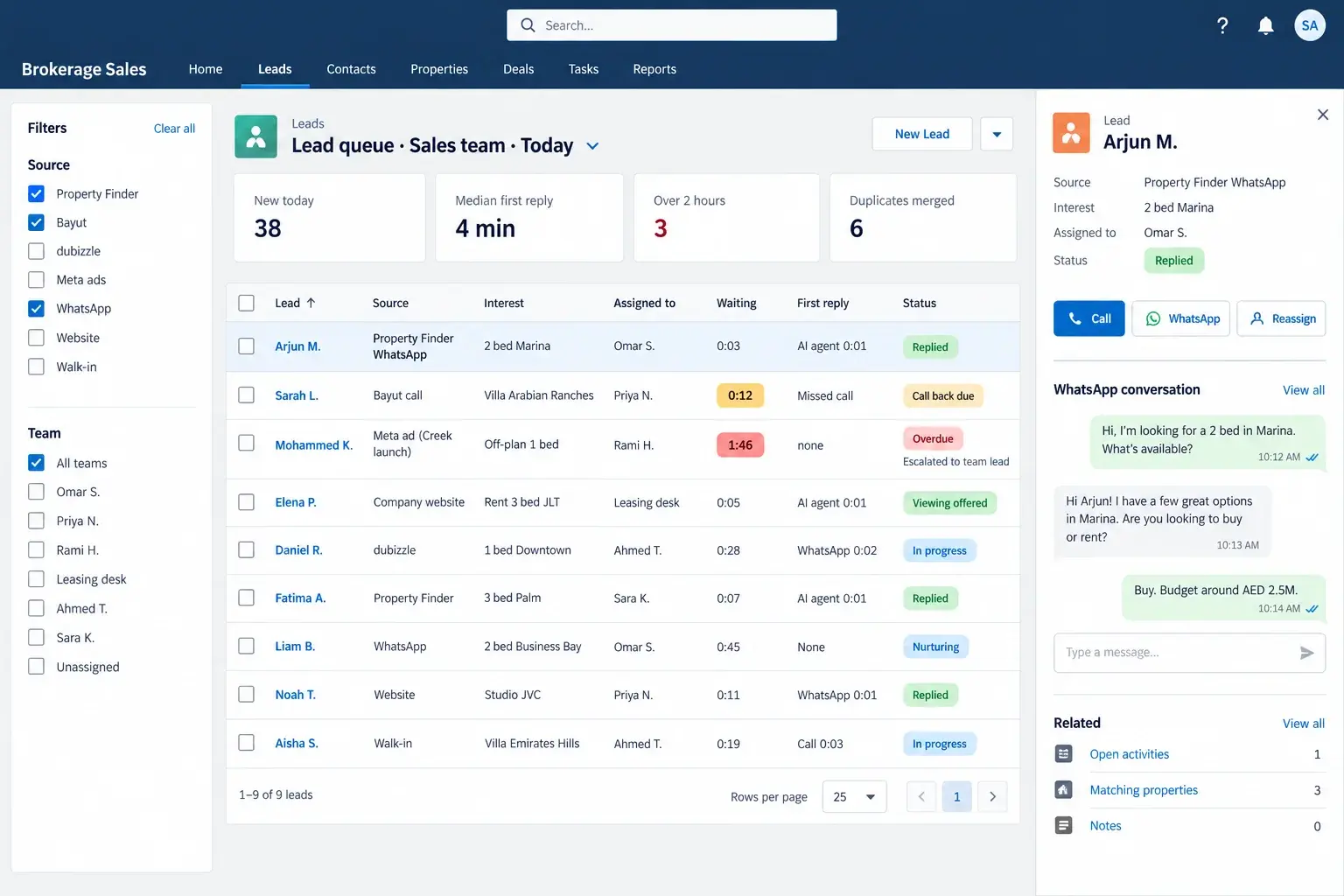
Task: Select the Unassigned team filter
Action: tap(36, 667)
